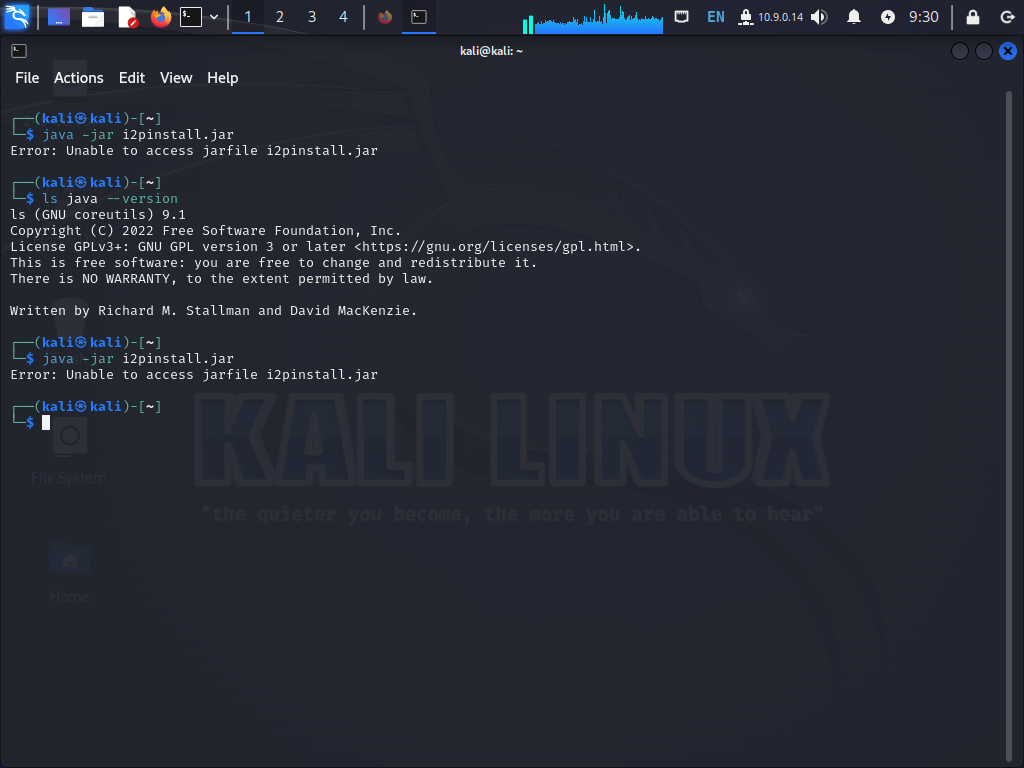Switch to workspace 2
The height and width of the screenshot is (768, 1024).
(280, 17)
